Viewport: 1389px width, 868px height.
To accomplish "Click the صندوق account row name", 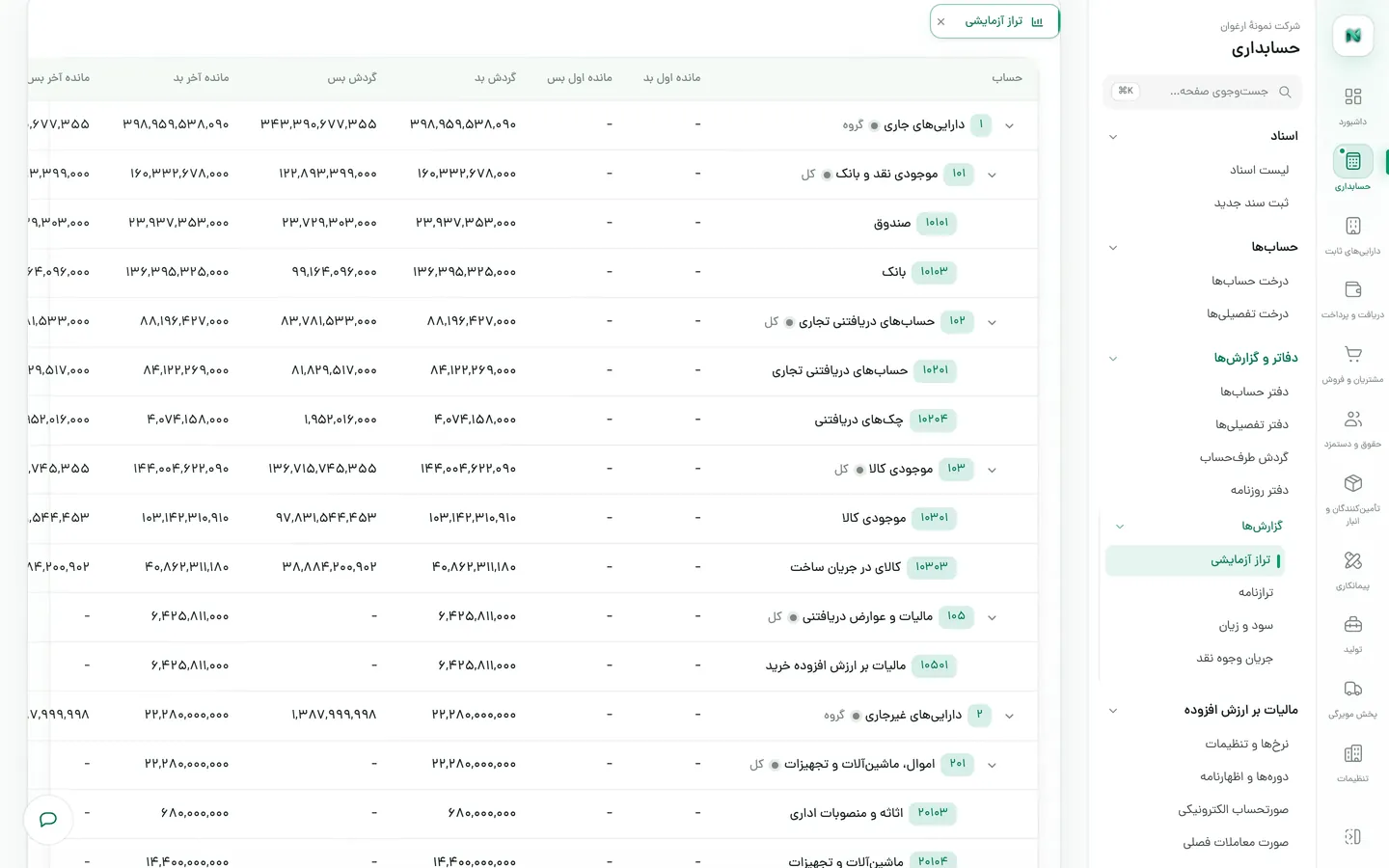I will tap(892, 223).
